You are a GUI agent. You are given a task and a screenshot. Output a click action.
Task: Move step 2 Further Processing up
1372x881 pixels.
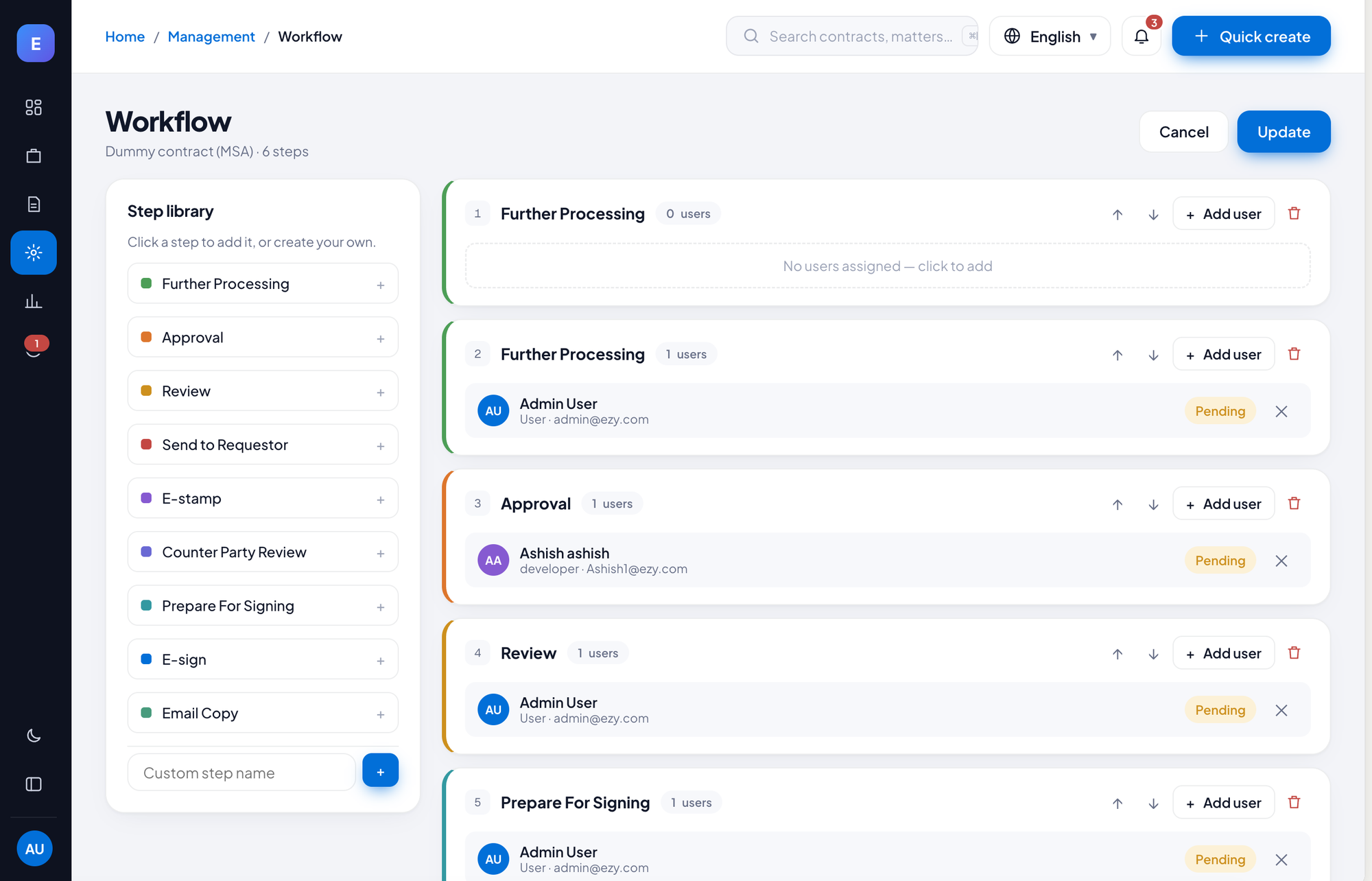pos(1117,355)
